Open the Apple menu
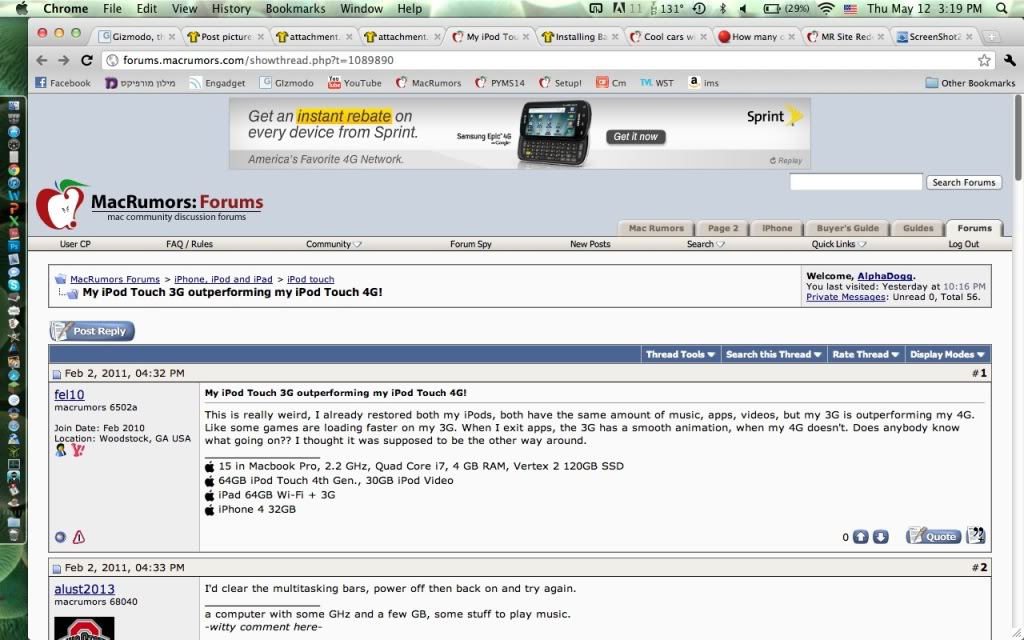Image resolution: width=1024 pixels, height=640 pixels. click(x=22, y=8)
